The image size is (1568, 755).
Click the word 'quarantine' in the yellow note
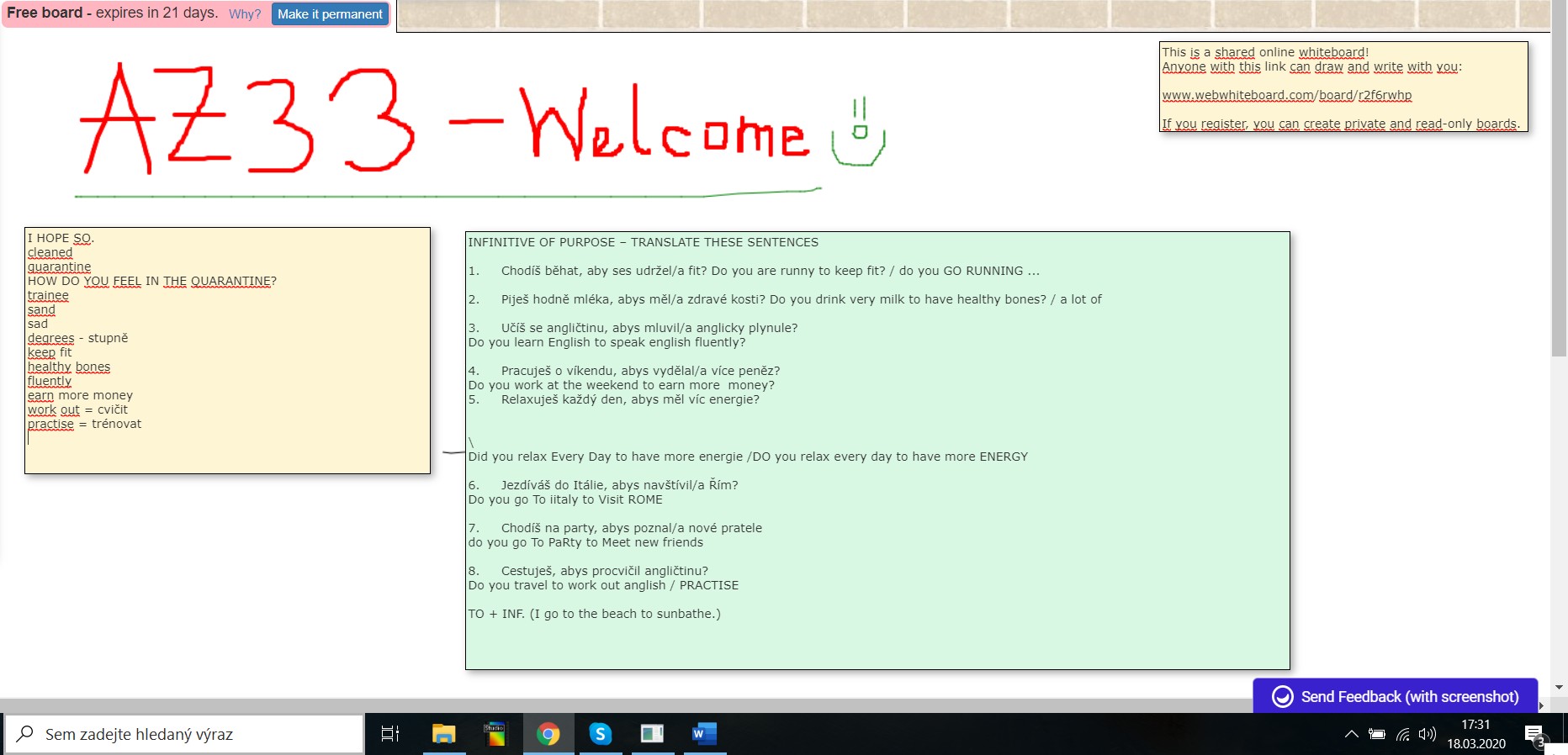[59, 267]
